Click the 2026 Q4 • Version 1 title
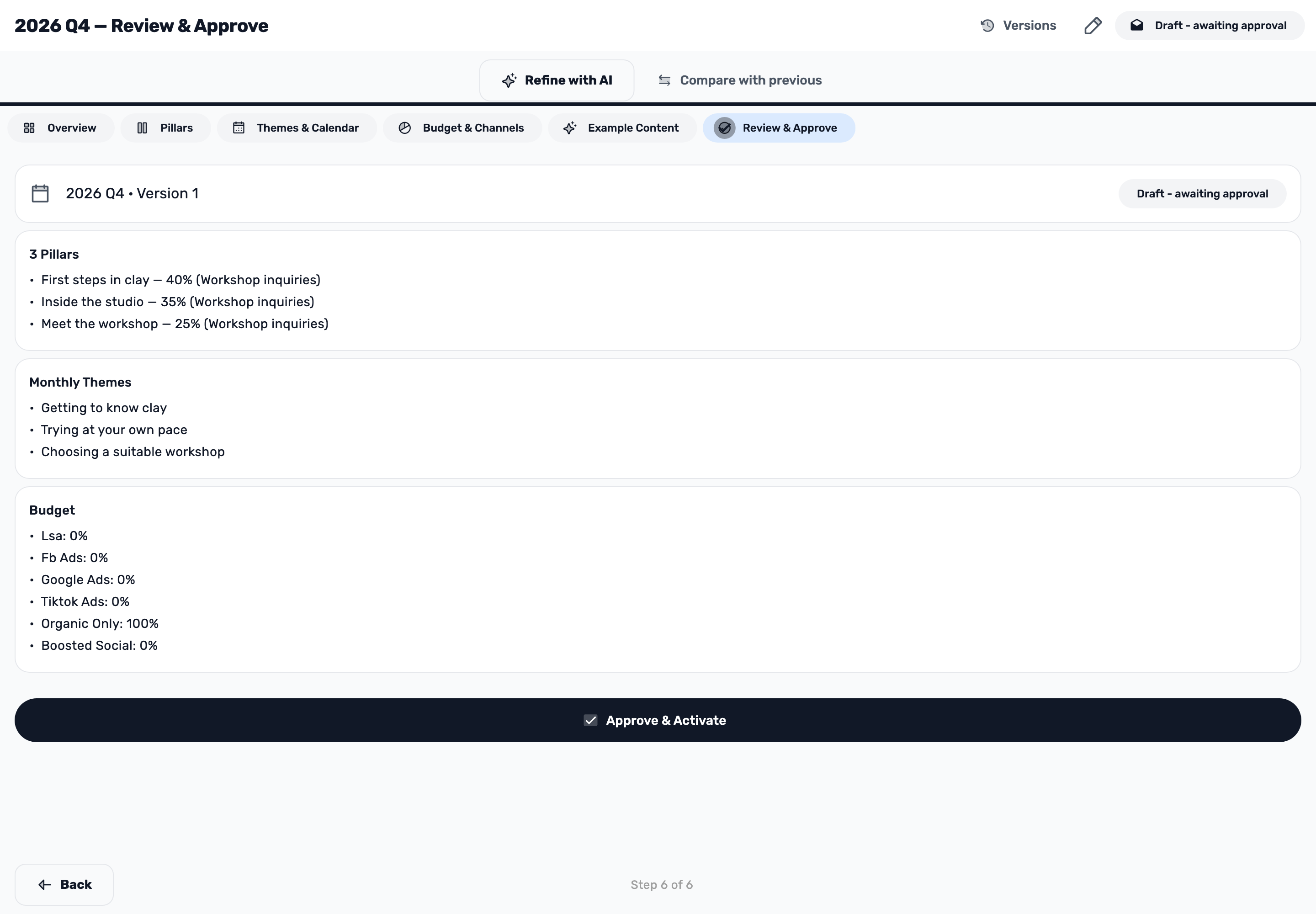This screenshot has height=914, width=1316. click(133, 194)
